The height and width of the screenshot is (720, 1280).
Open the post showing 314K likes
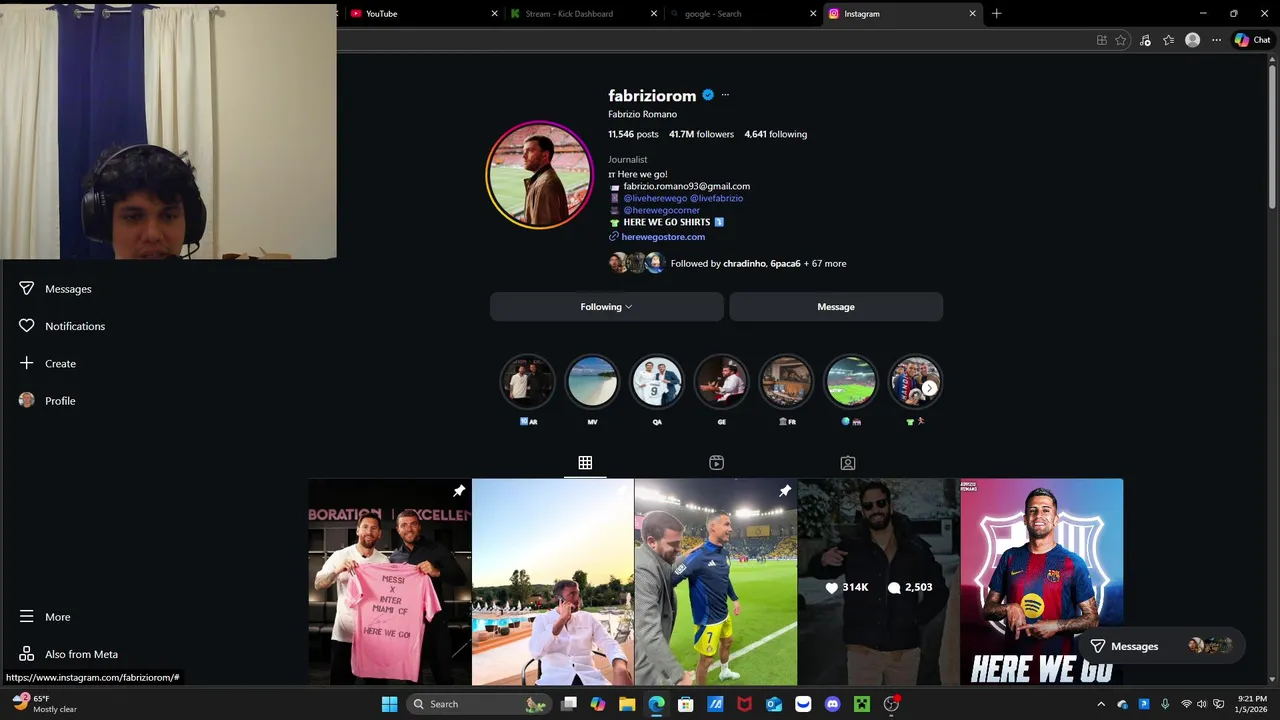pos(879,582)
